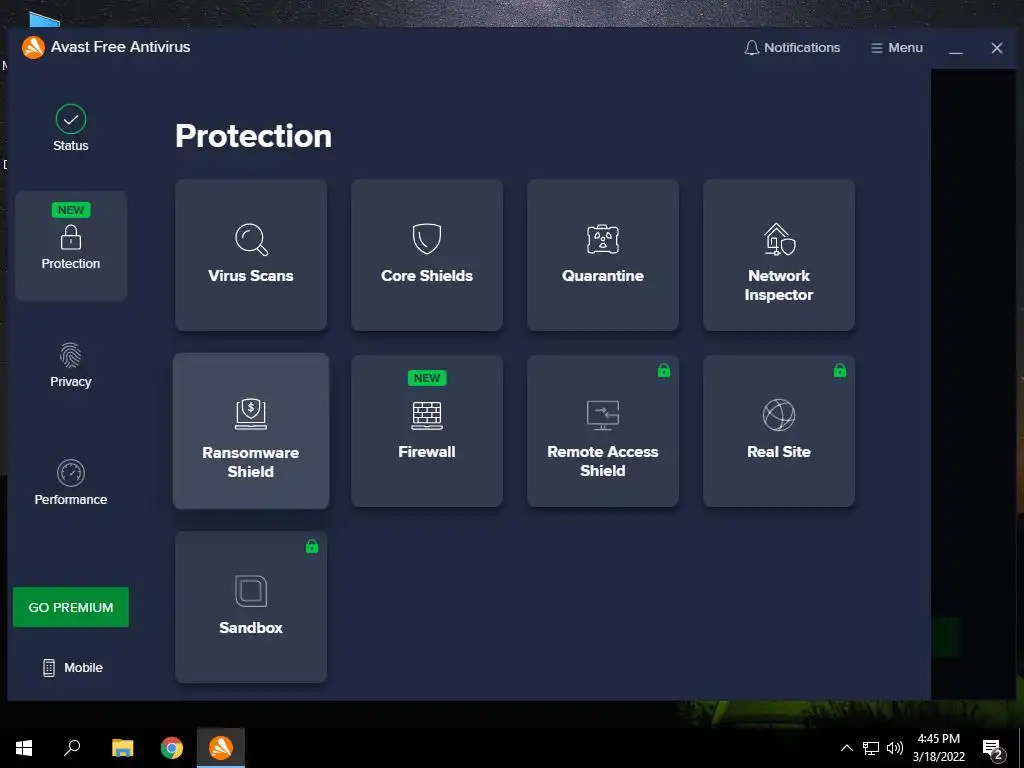Click the volume tray icon
The height and width of the screenshot is (768, 1024).
pyautogui.click(x=895, y=748)
